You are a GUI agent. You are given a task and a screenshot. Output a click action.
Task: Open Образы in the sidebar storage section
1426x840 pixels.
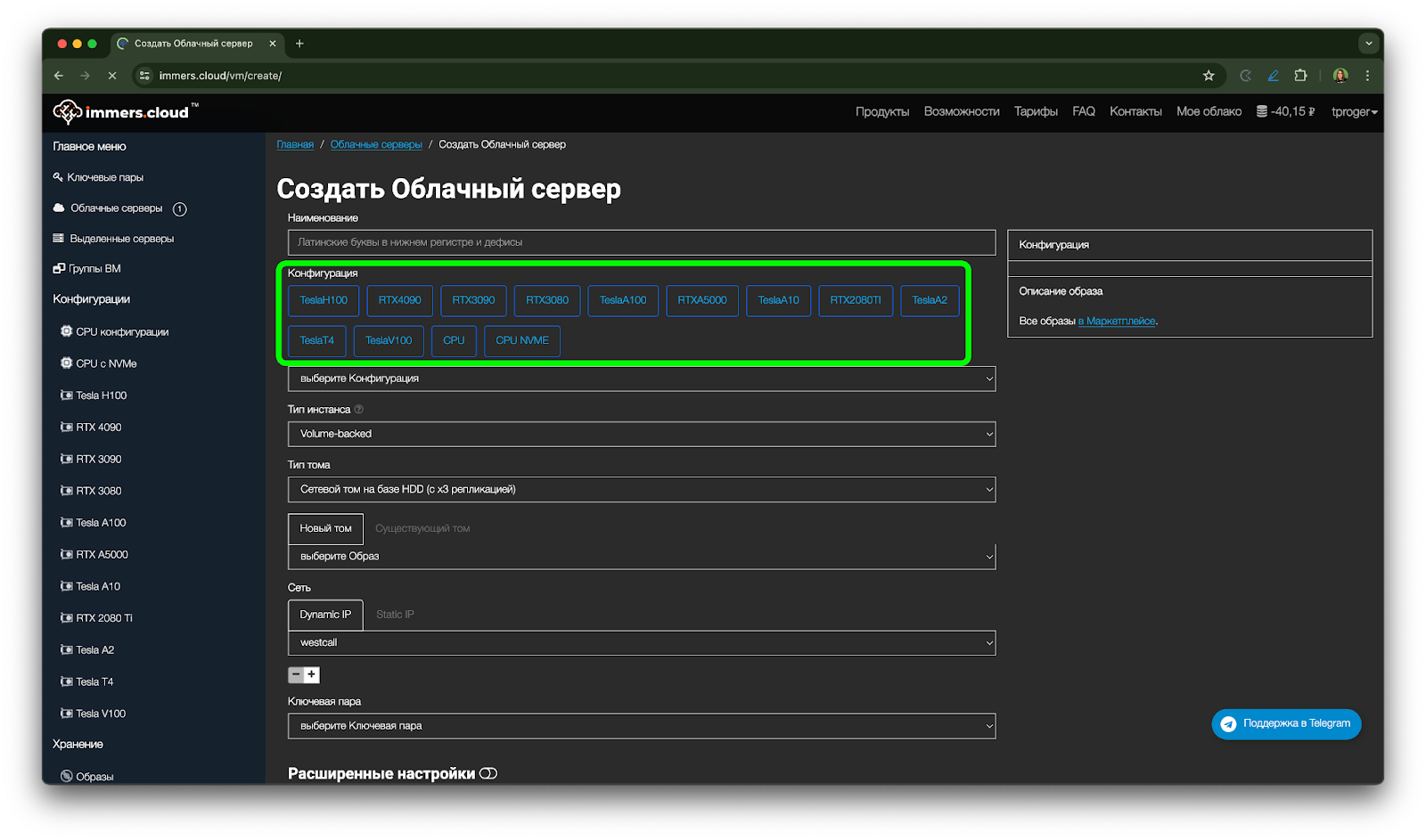[x=87, y=777]
